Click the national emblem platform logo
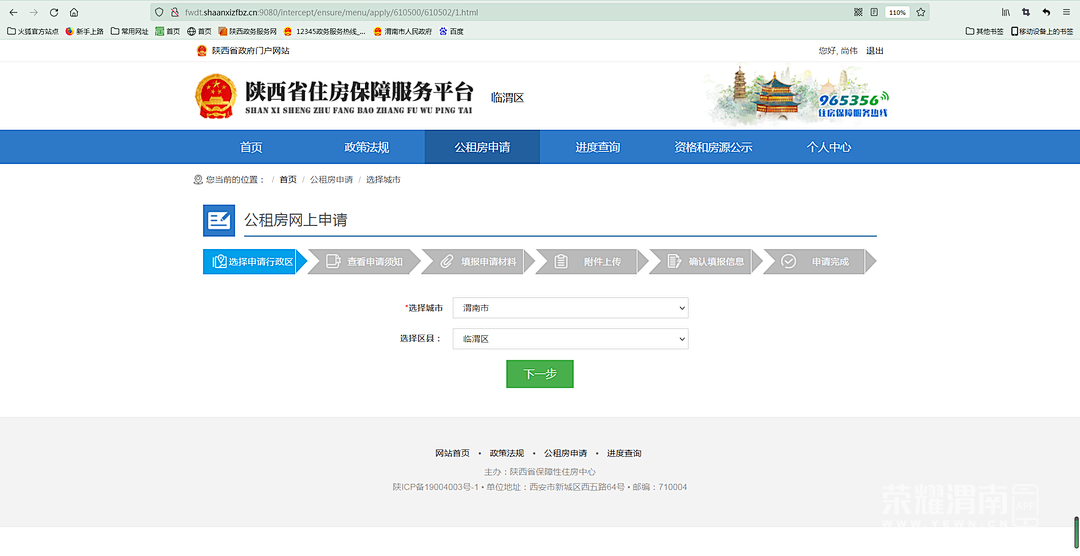1080x556 pixels. click(215, 97)
